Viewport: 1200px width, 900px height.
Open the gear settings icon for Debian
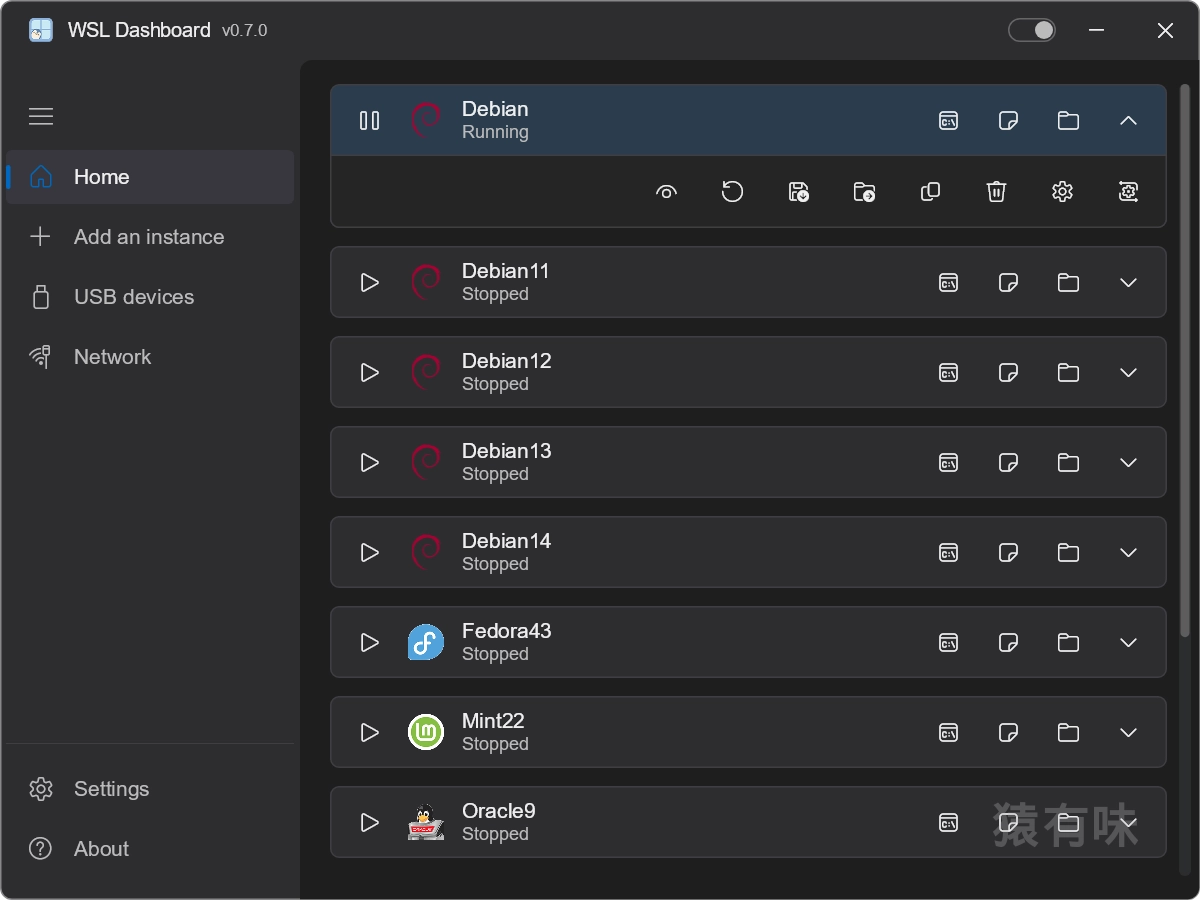tap(1062, 191)
